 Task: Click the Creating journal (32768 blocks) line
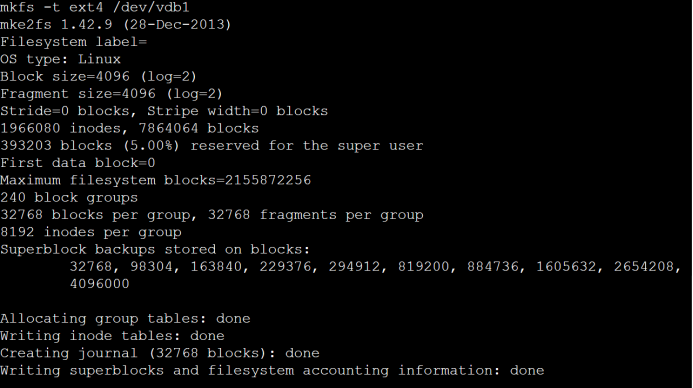coord(160,353)
